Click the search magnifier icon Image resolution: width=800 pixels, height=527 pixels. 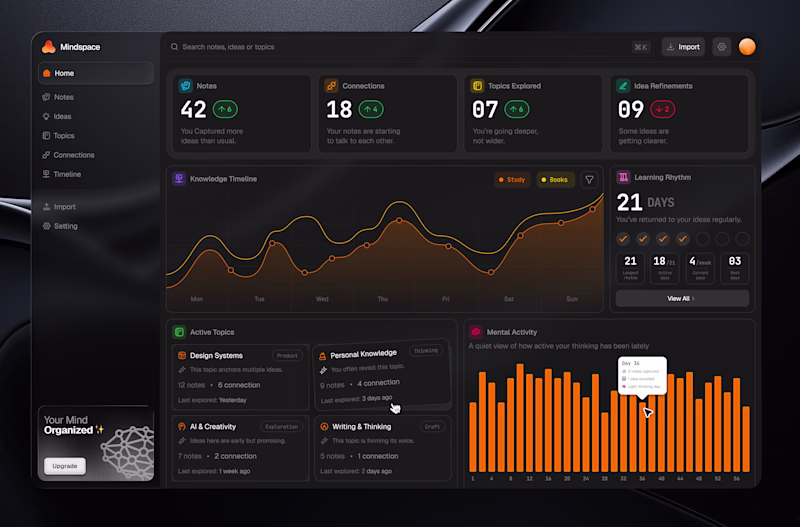click(x=174, y=47)
